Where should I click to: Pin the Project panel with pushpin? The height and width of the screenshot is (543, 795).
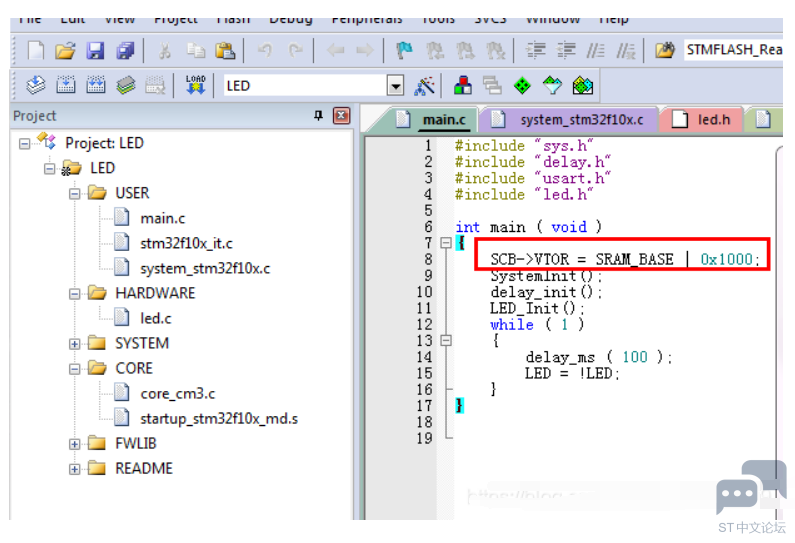(318, 116)
